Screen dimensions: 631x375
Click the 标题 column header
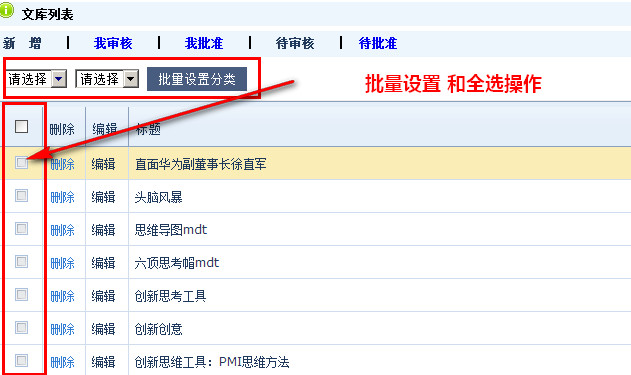pos(148,129)
